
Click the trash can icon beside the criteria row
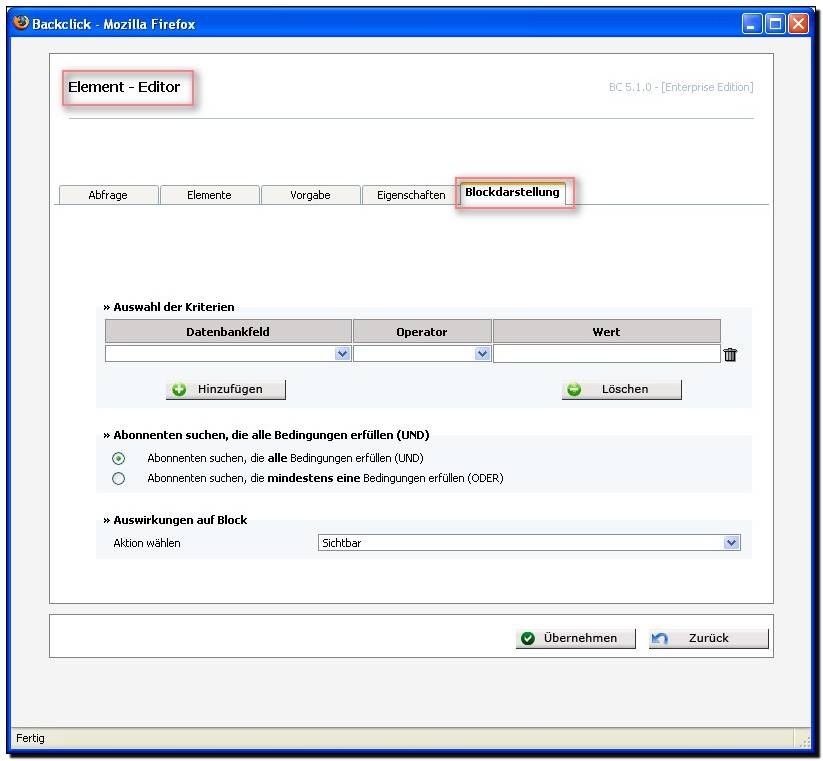pos(730,354)
